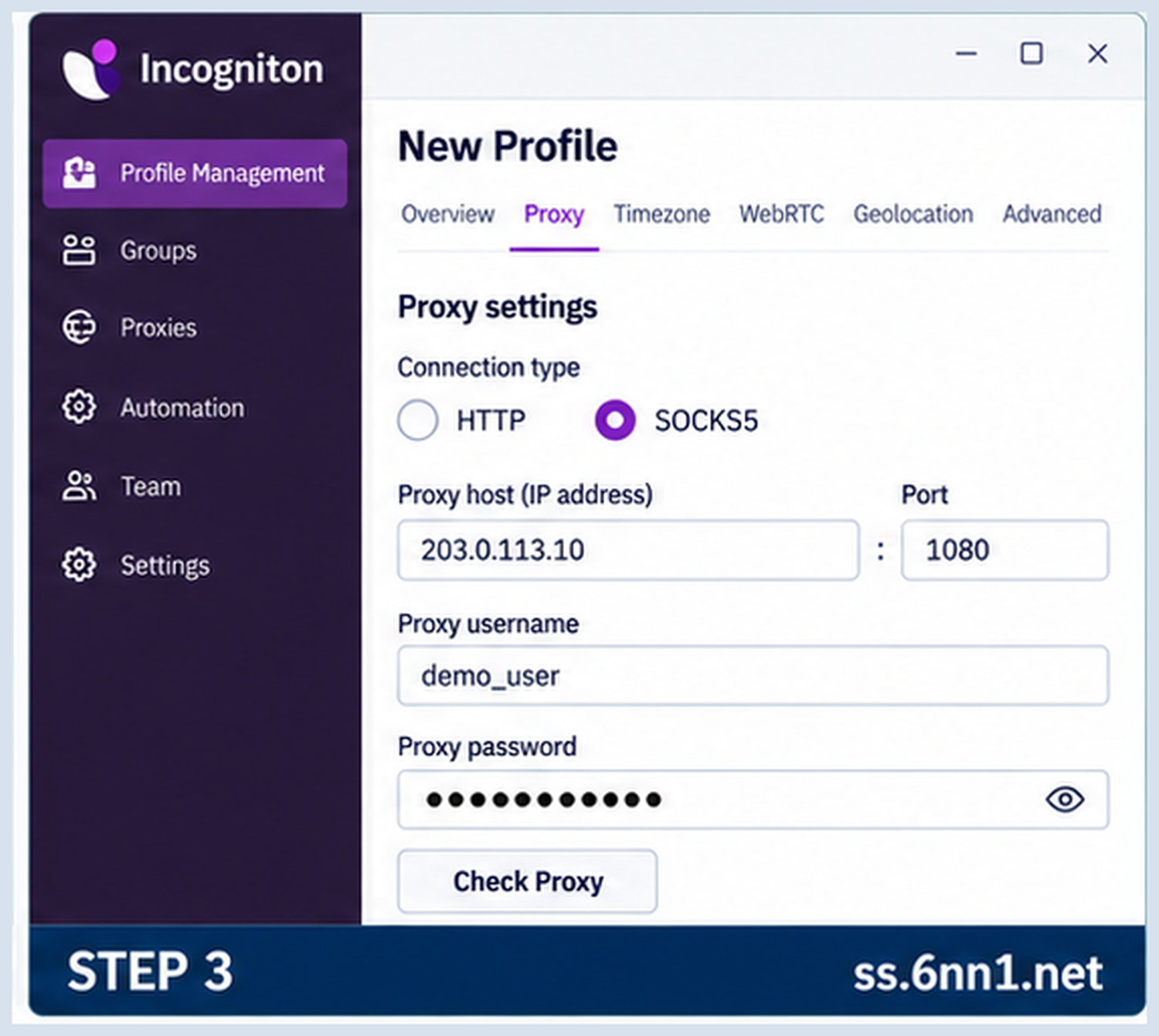
Task: Click the Groups sidebar icon
Action: point(79,250)
